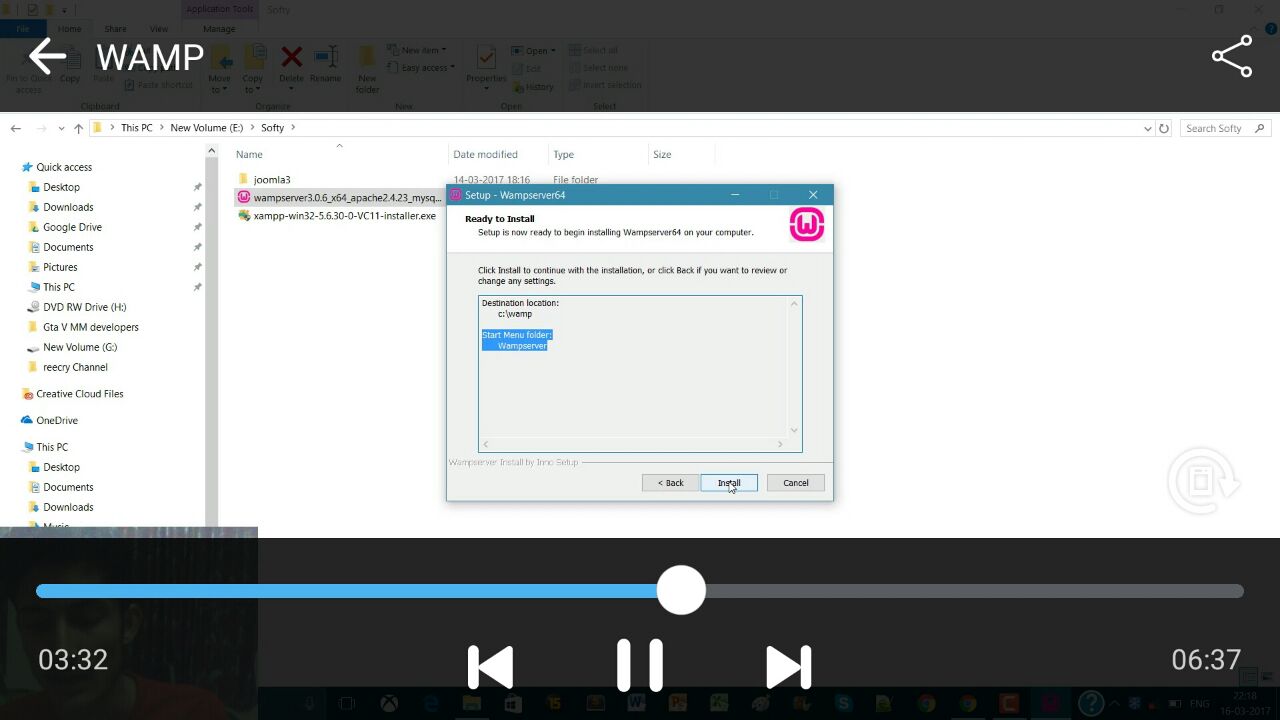1280x720 pixels.
Task: Tap the rotate screen icon overlay
Action: pos(1204,482)
